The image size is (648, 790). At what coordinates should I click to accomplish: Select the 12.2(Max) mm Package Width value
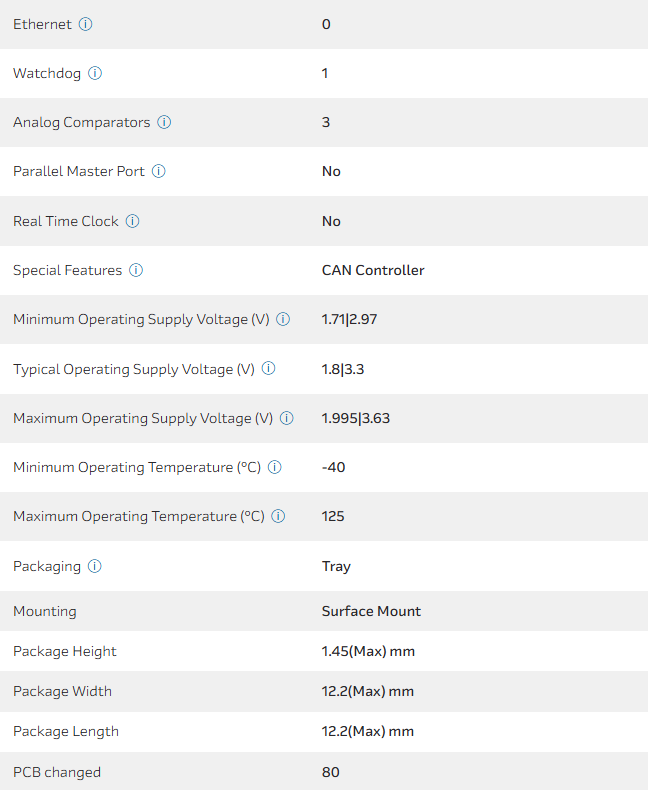point(368,691)
